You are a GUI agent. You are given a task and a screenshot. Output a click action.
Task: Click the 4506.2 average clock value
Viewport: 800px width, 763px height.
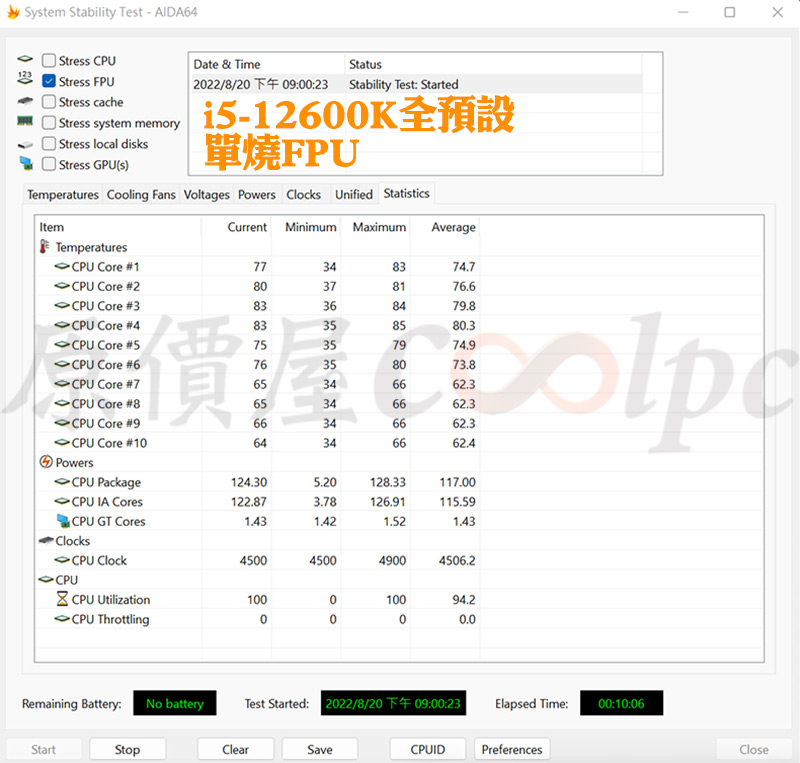pyautogui.click(x=457, y=560)
